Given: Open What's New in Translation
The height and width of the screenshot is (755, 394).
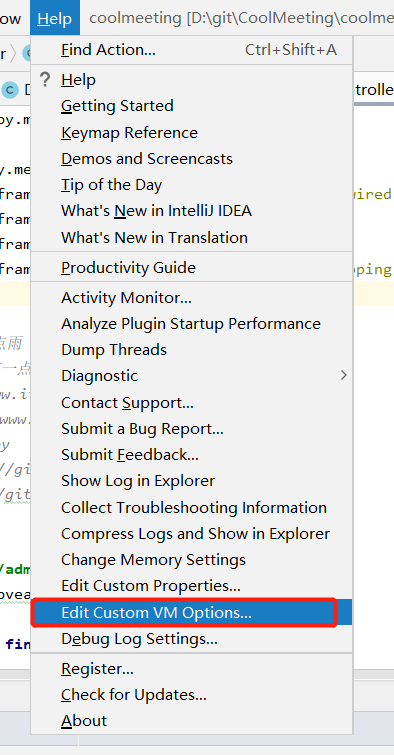Looking at the screenshot, I should (192, 237).
